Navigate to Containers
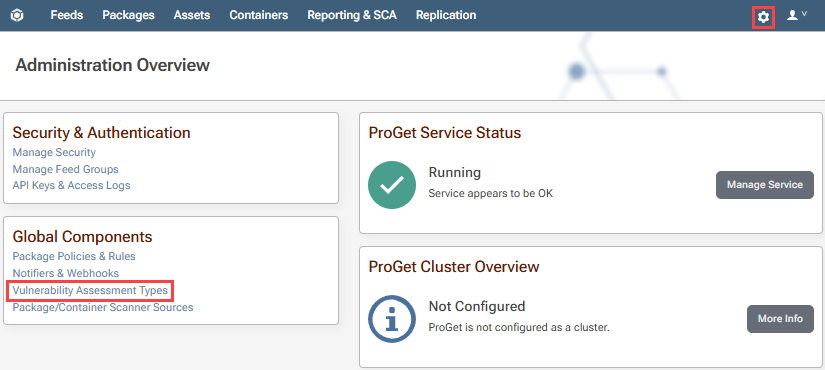Screen dimensions: 825x370 point(259,15)
